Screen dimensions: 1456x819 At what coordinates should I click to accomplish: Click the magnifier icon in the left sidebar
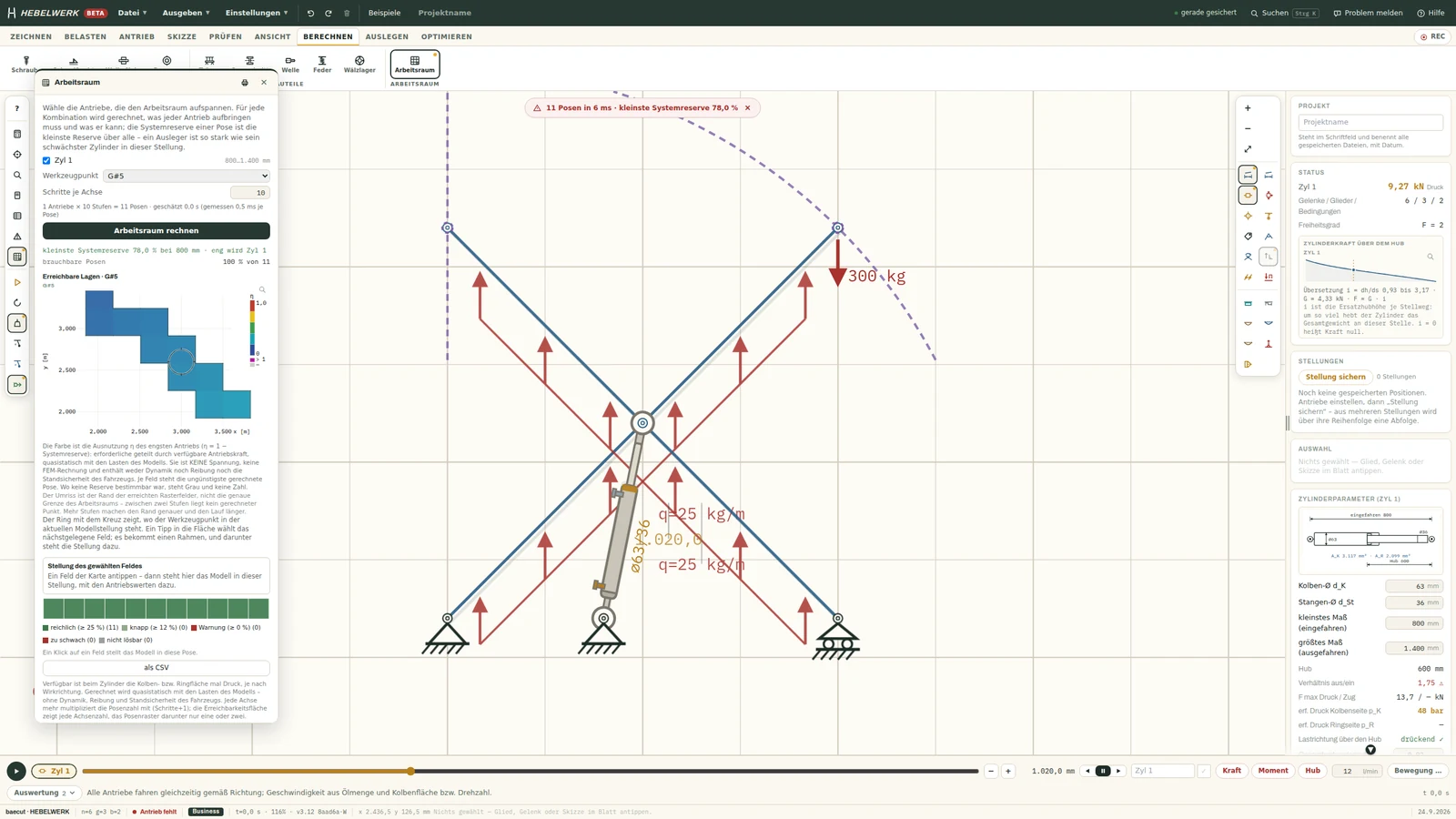tap(16, 175)
